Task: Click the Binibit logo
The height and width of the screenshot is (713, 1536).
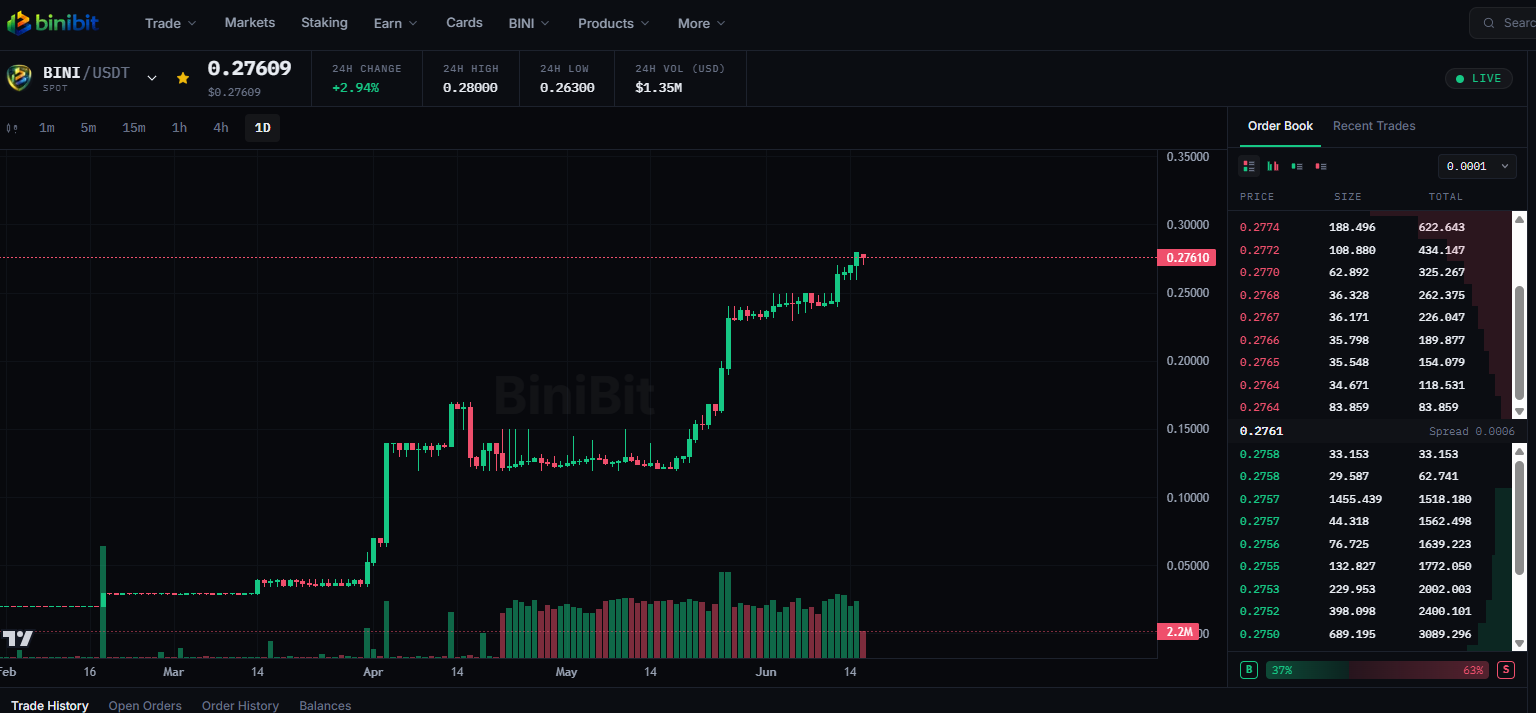Action: click(x=52, y=22)
